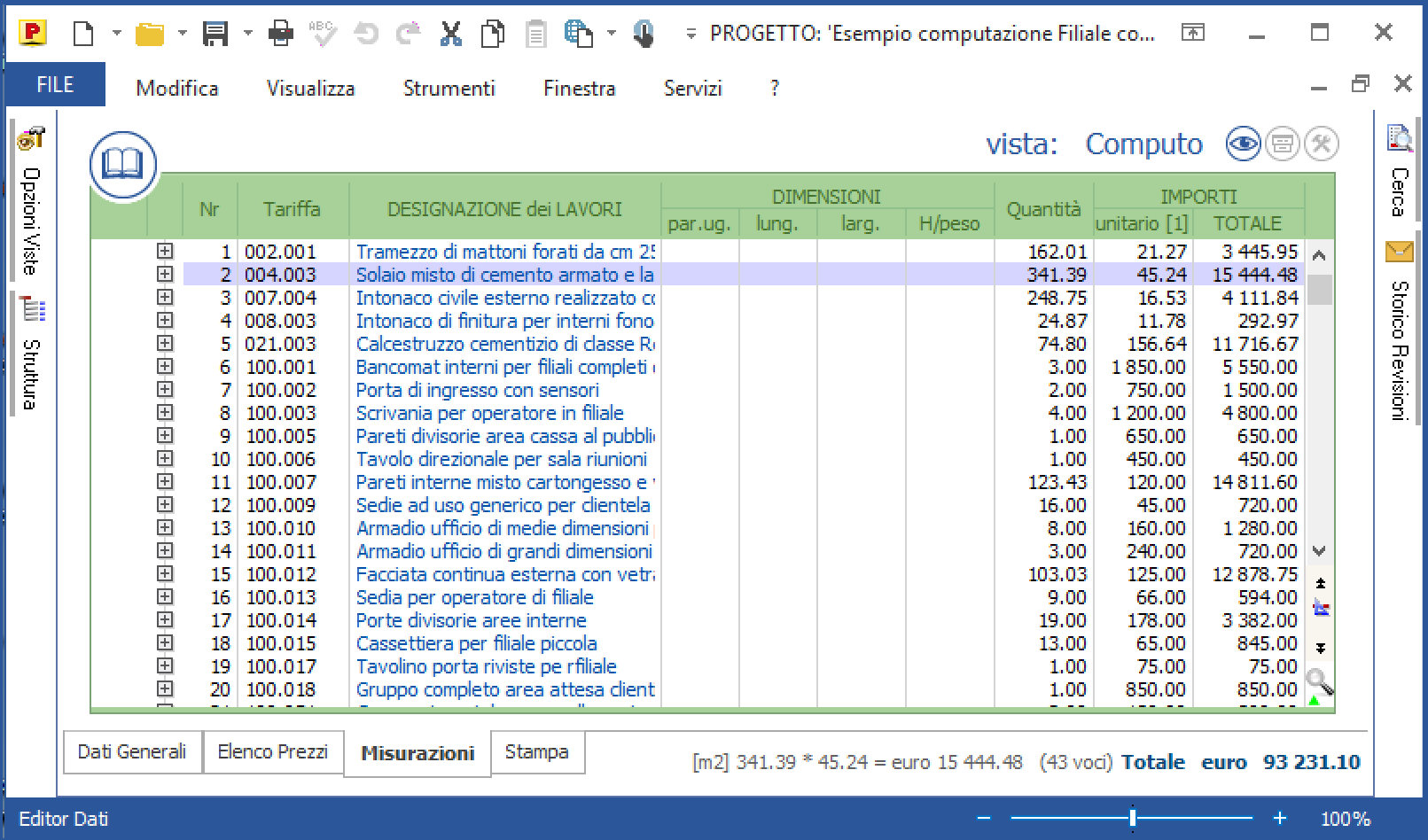Viewport: 1428px width, 840px height.
Task: Expand row 1 Tramezzo di mattoni forati
Action: 165,251
